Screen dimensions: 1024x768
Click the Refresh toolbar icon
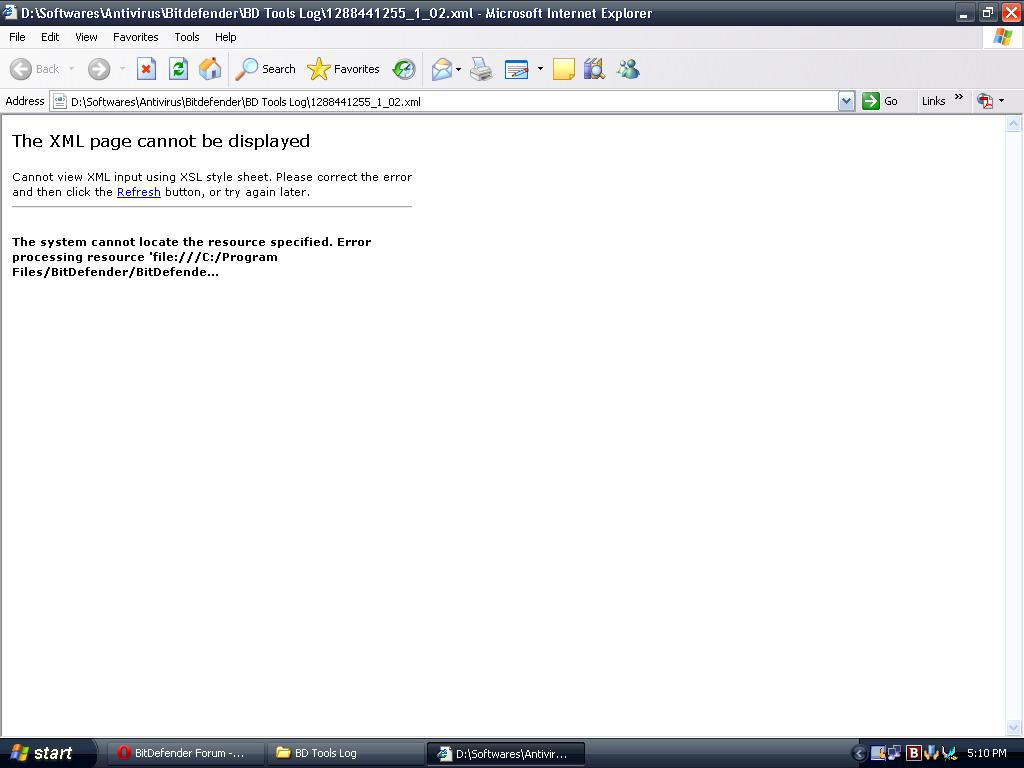point(178,69)
